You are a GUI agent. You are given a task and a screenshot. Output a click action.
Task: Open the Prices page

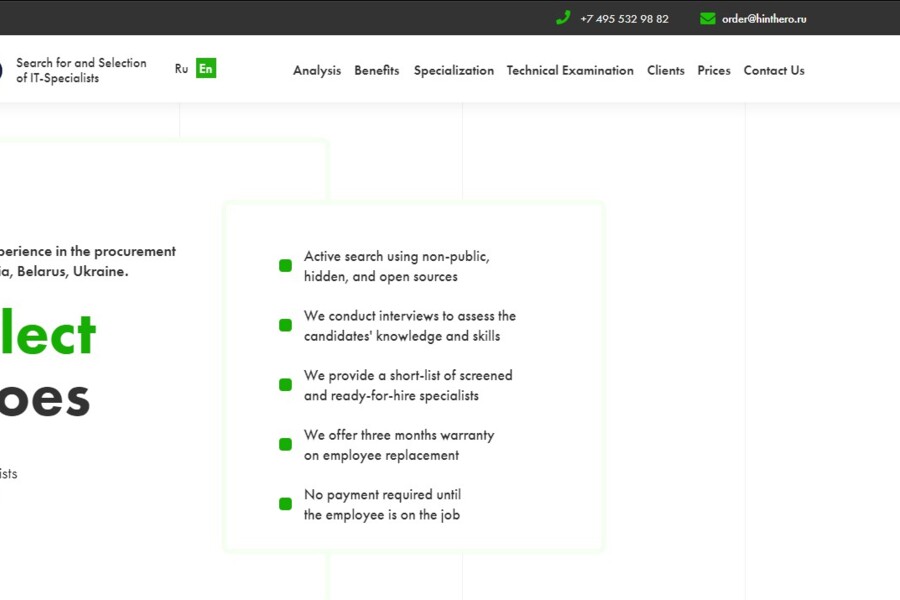(x=714, y=71)
